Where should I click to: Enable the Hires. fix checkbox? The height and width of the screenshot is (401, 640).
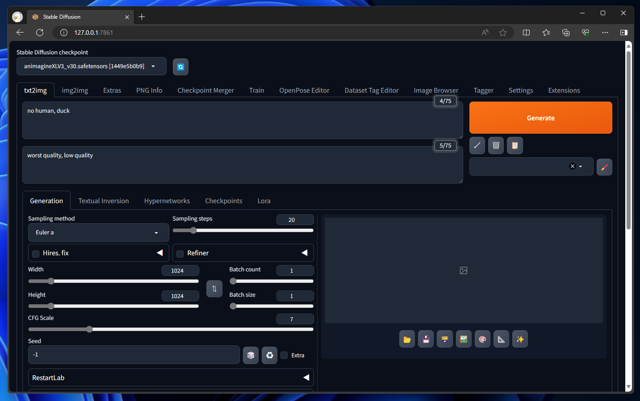[36, 254]
